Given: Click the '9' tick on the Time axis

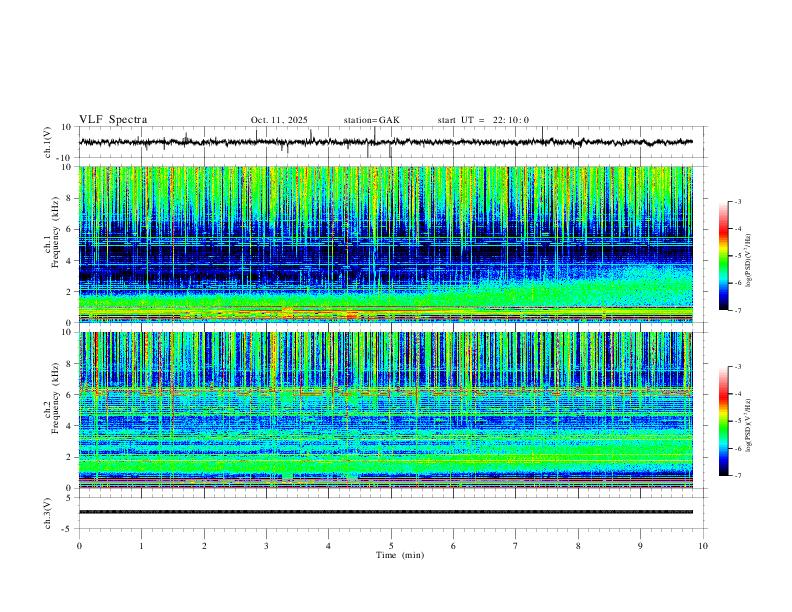Looking at the screenshot, I should [x=640, y=546].
